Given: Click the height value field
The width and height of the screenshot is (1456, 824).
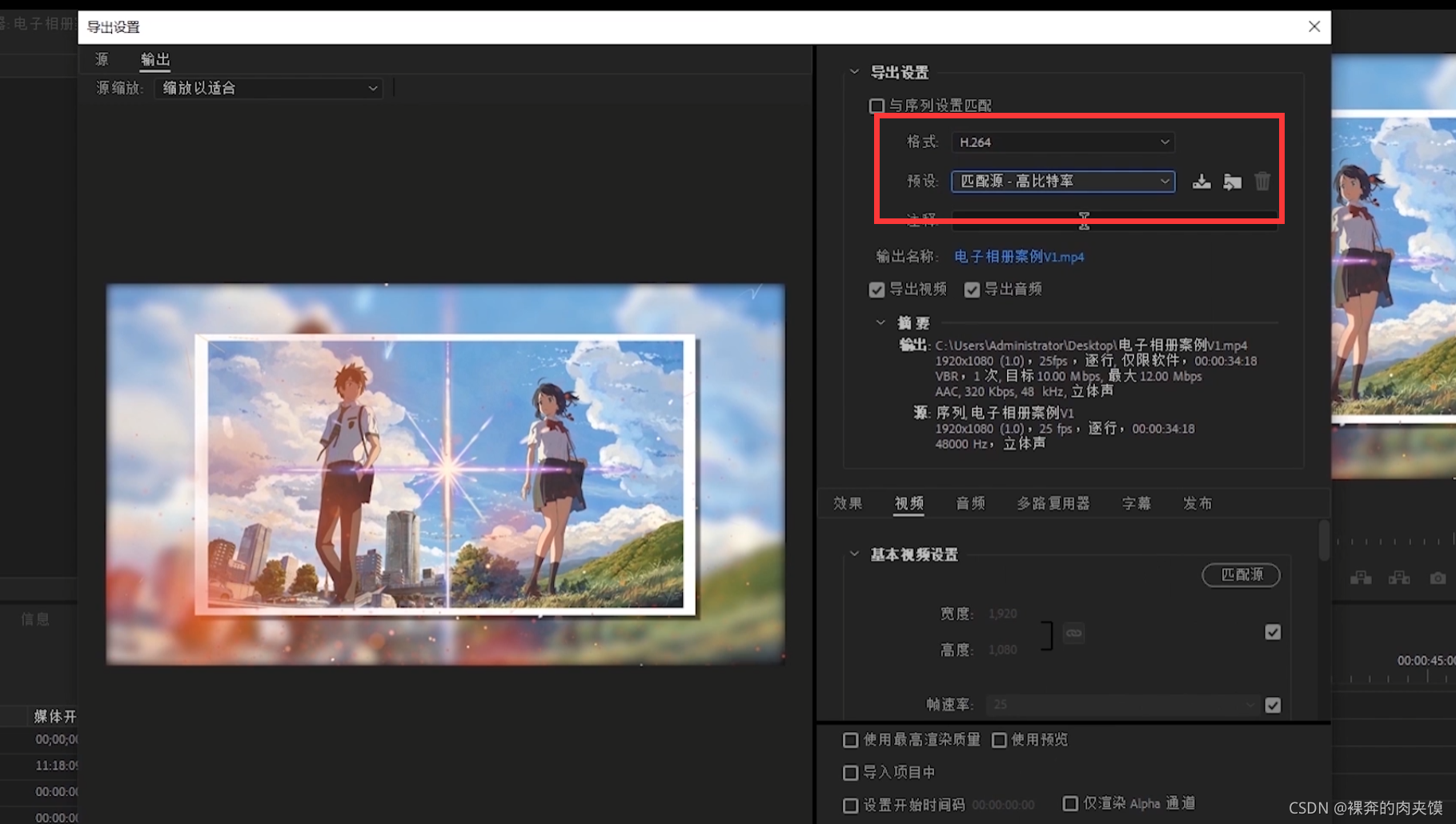Looking at the screenshot, I should (1003, 650).
